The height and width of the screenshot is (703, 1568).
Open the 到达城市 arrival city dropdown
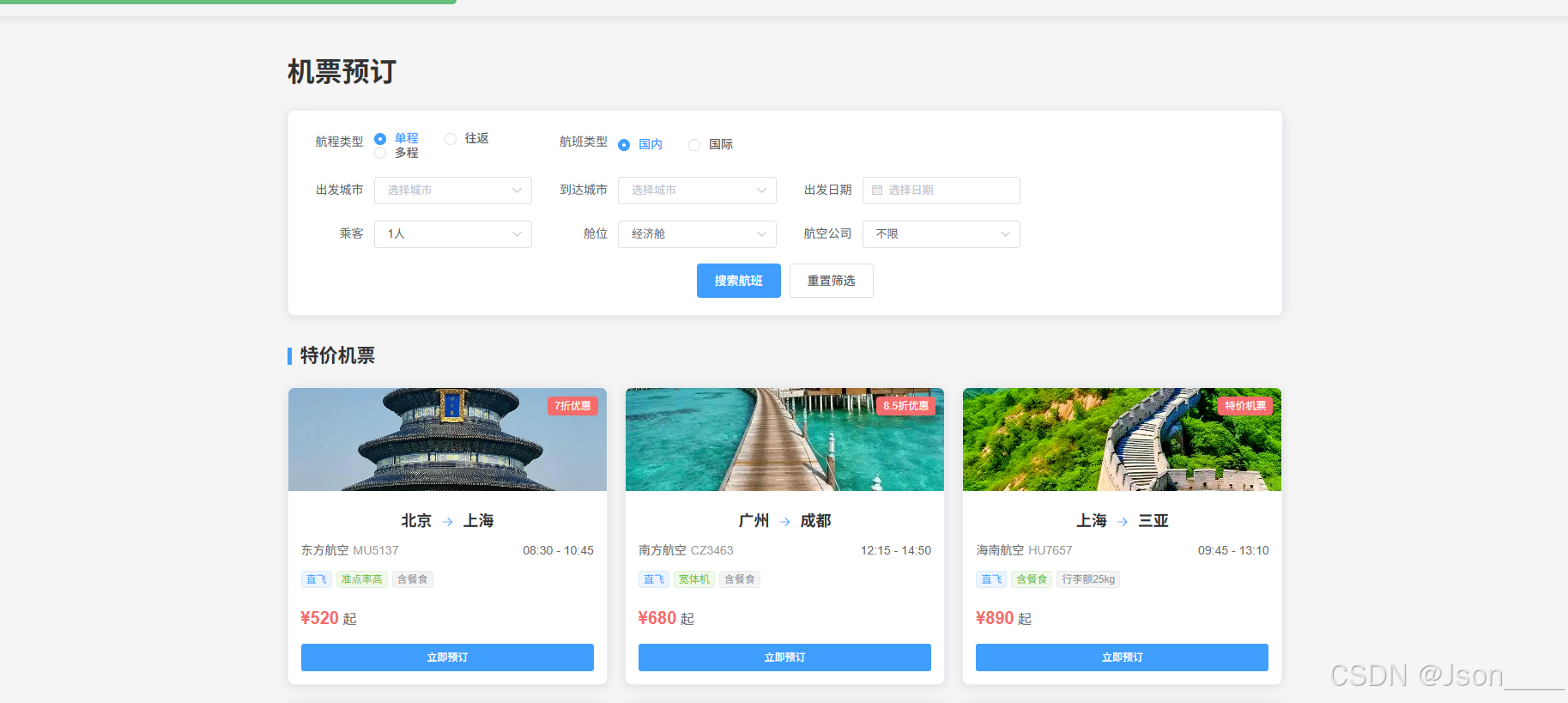tap(697, 191)
